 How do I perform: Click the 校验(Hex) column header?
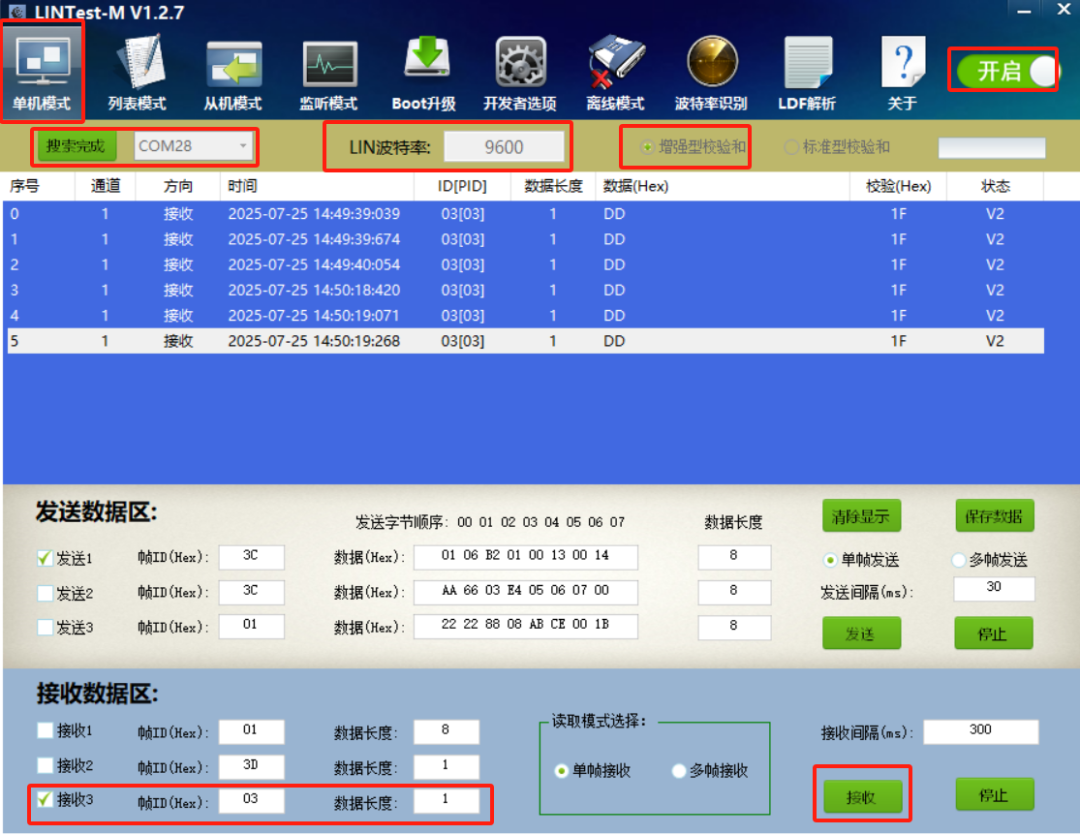[x=898, y=186]
